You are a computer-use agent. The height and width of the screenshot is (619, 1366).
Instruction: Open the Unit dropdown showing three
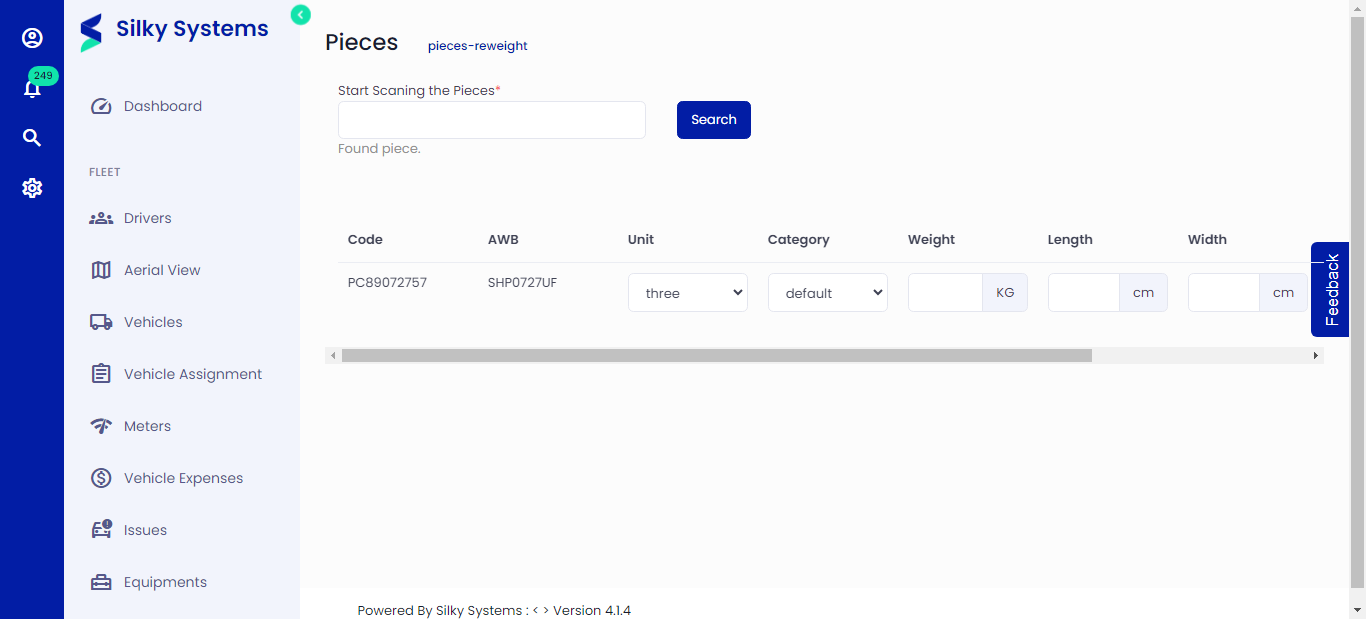[687, 293]
